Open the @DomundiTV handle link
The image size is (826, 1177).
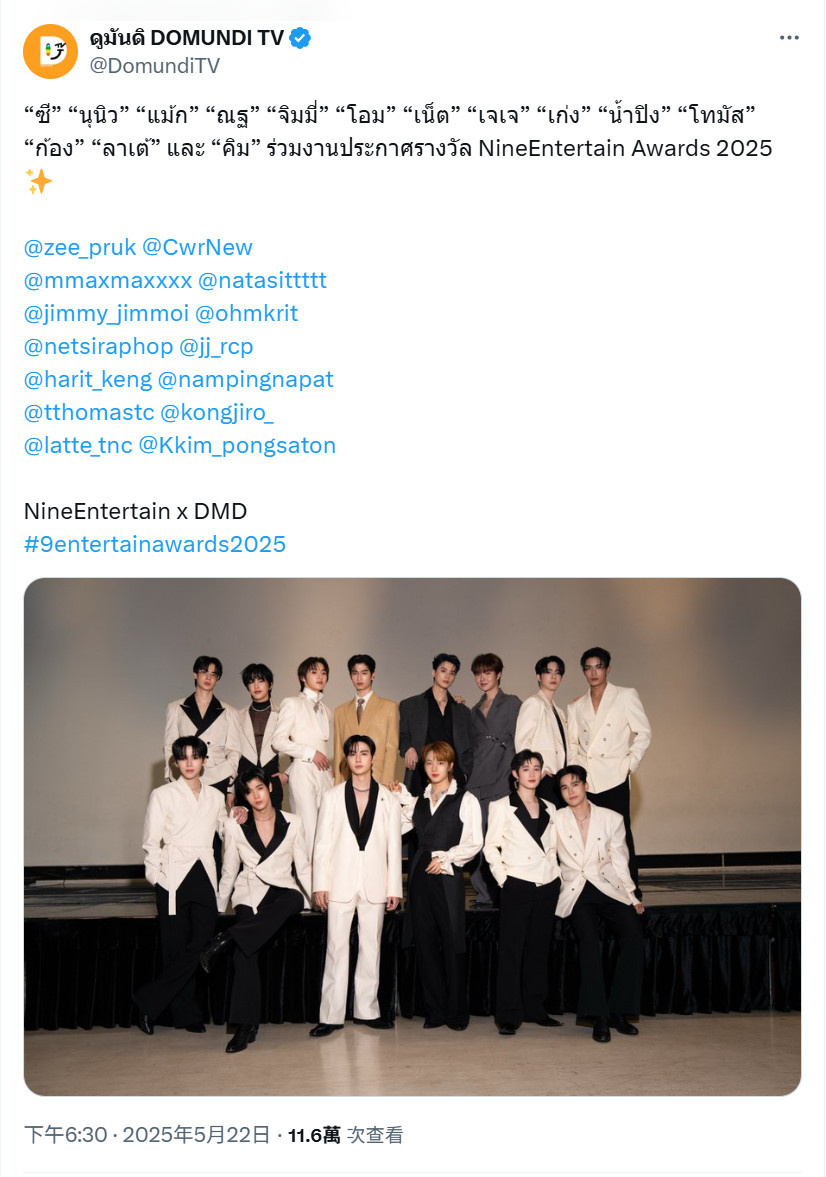[155, 66]
